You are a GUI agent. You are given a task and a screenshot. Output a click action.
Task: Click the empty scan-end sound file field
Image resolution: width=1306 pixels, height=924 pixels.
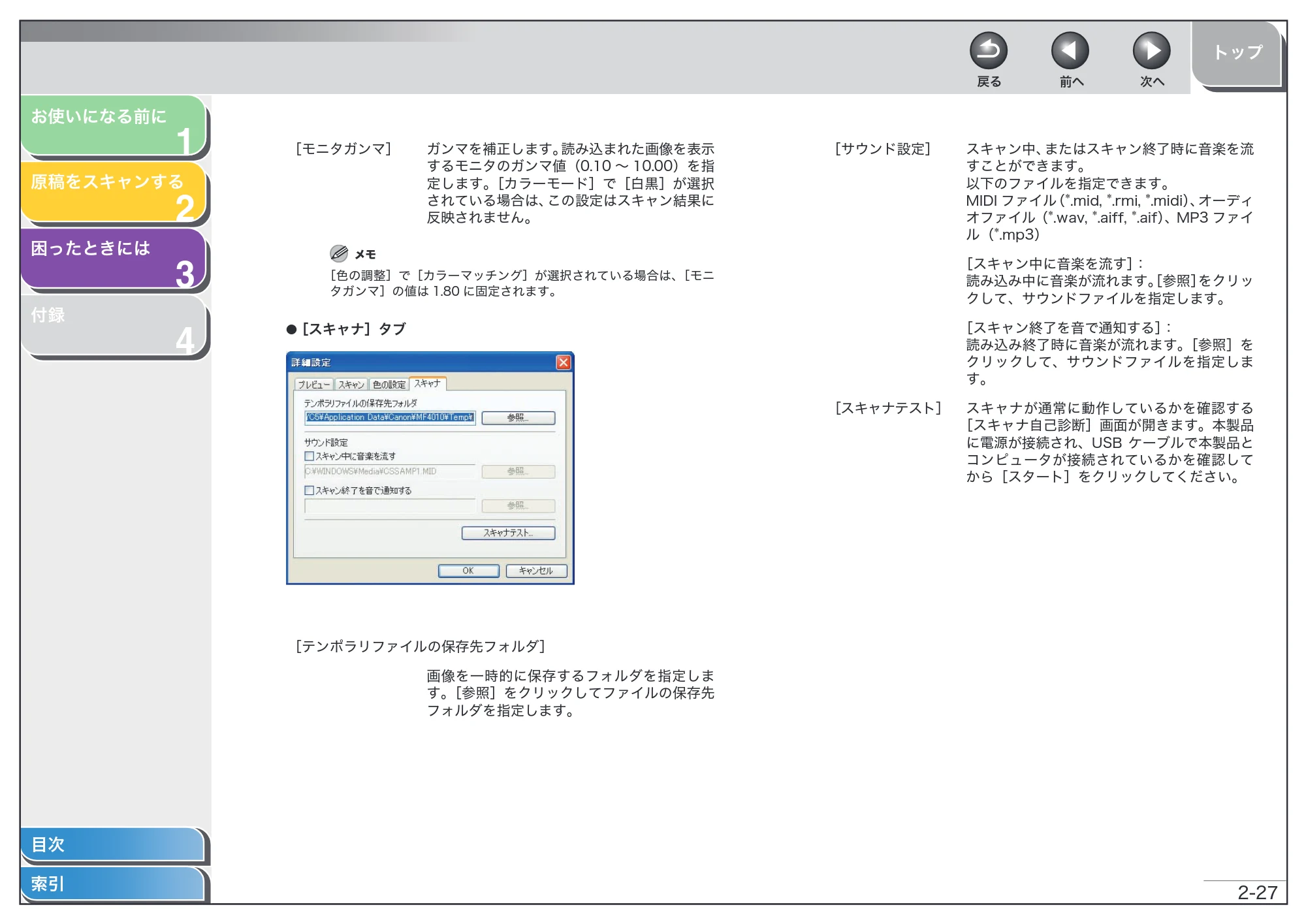[390, 505]
